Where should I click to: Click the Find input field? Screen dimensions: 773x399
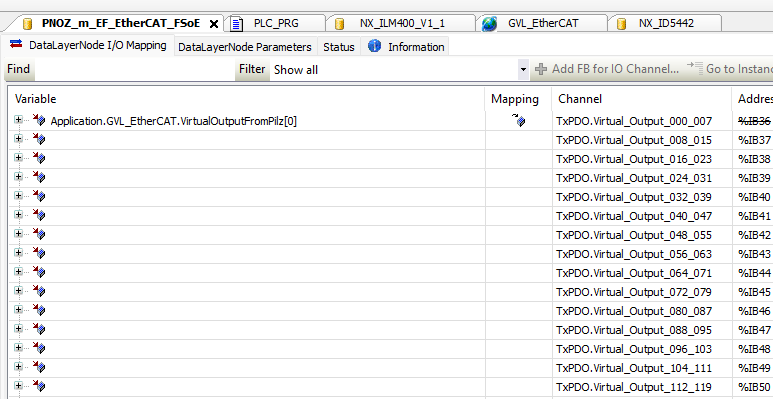pos(134,70)
